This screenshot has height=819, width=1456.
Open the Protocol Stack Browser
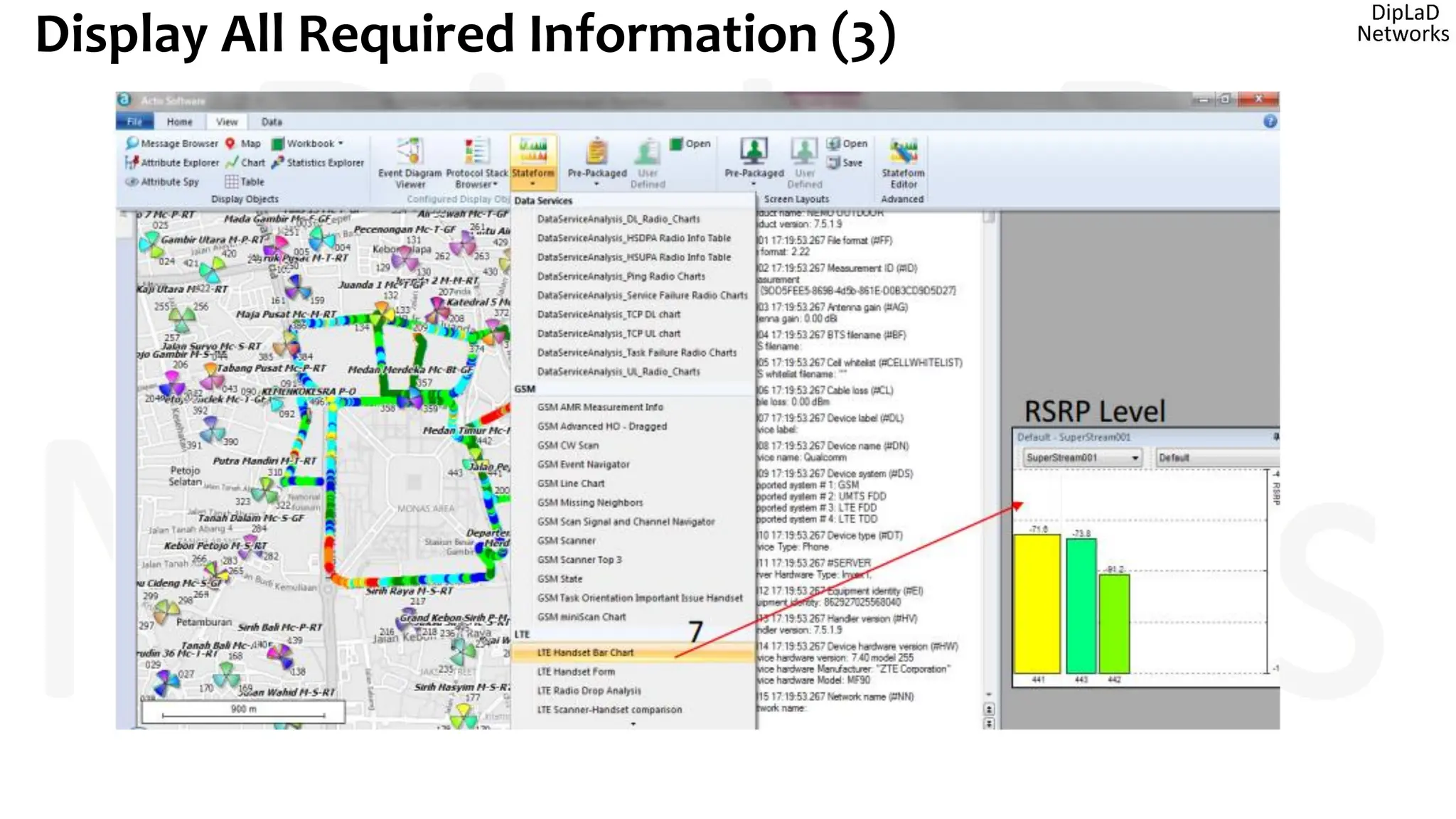(476, 164)
